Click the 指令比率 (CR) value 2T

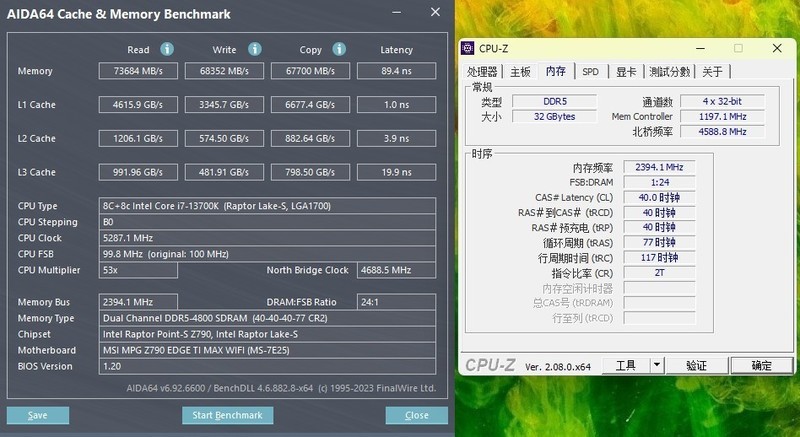click(x=659, y=273)
